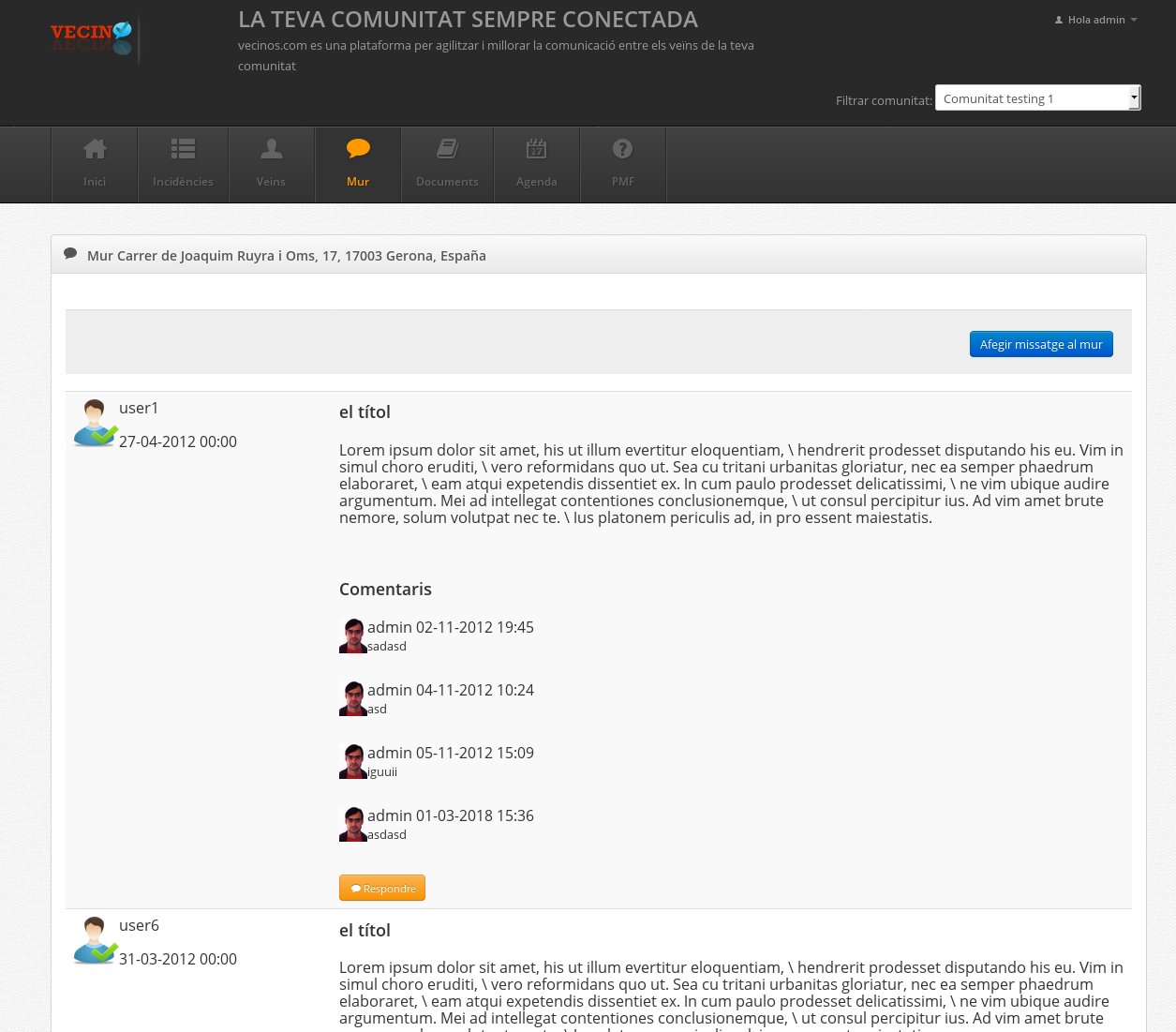Open the Agenda calendar icon
The height and width of the screenshot is (1032, 1176).
point(536,149)
